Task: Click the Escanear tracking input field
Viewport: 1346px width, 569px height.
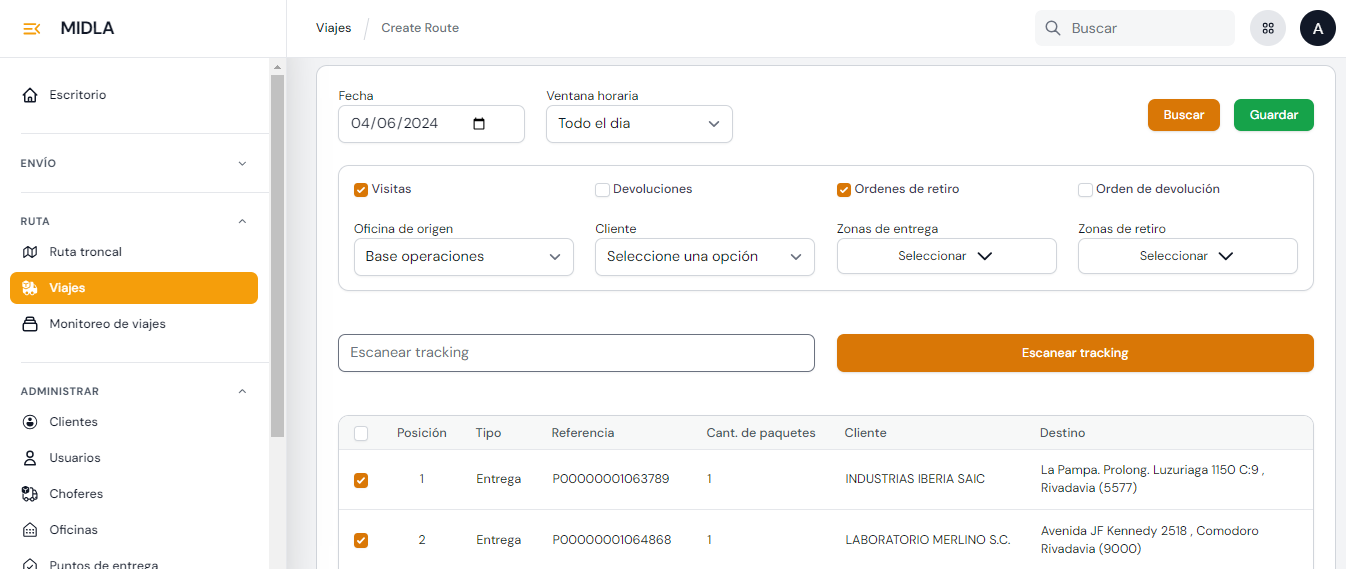Action: 576,353
